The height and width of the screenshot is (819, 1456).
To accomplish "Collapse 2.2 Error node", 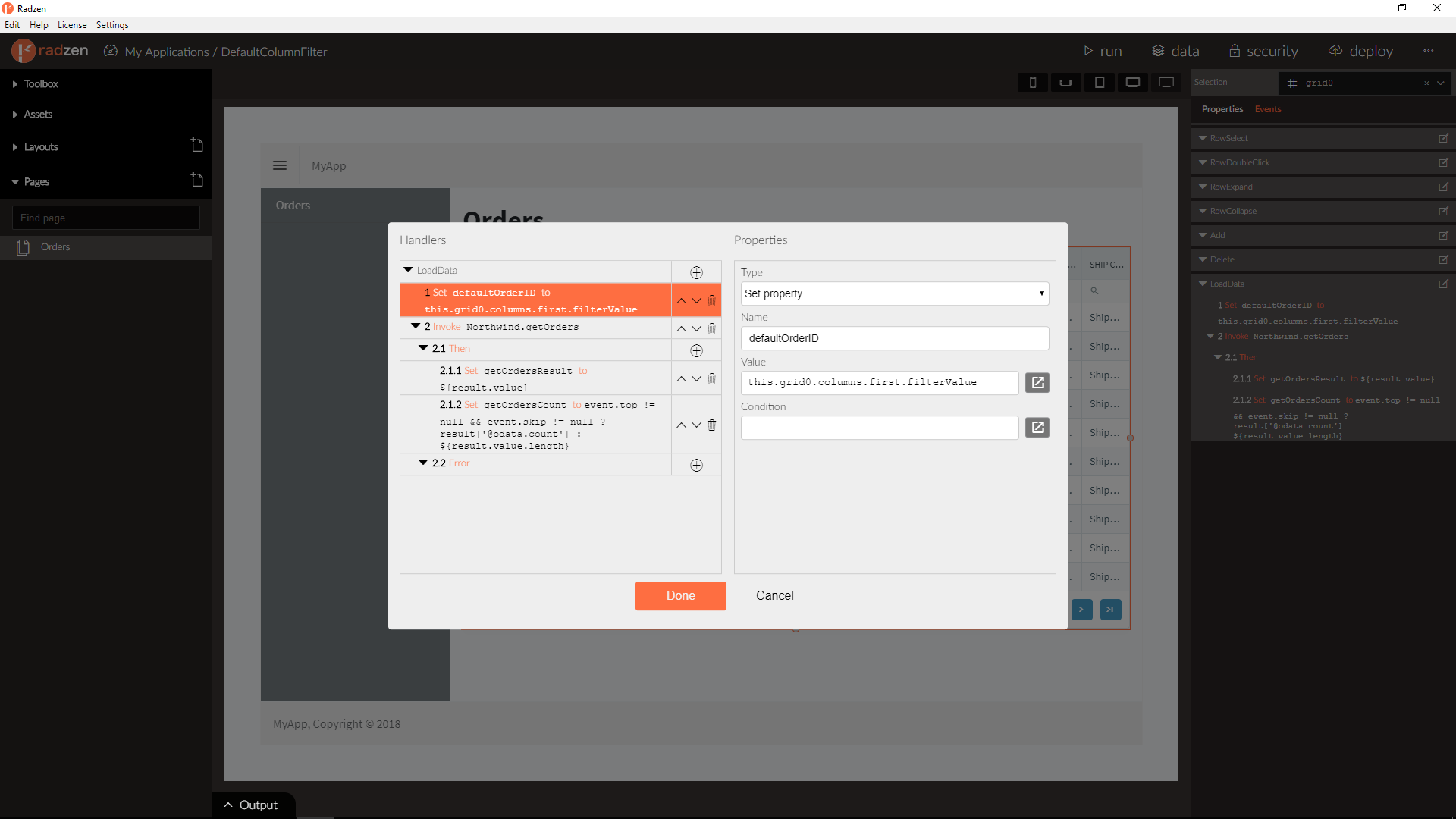I will (x=423, y=463).
